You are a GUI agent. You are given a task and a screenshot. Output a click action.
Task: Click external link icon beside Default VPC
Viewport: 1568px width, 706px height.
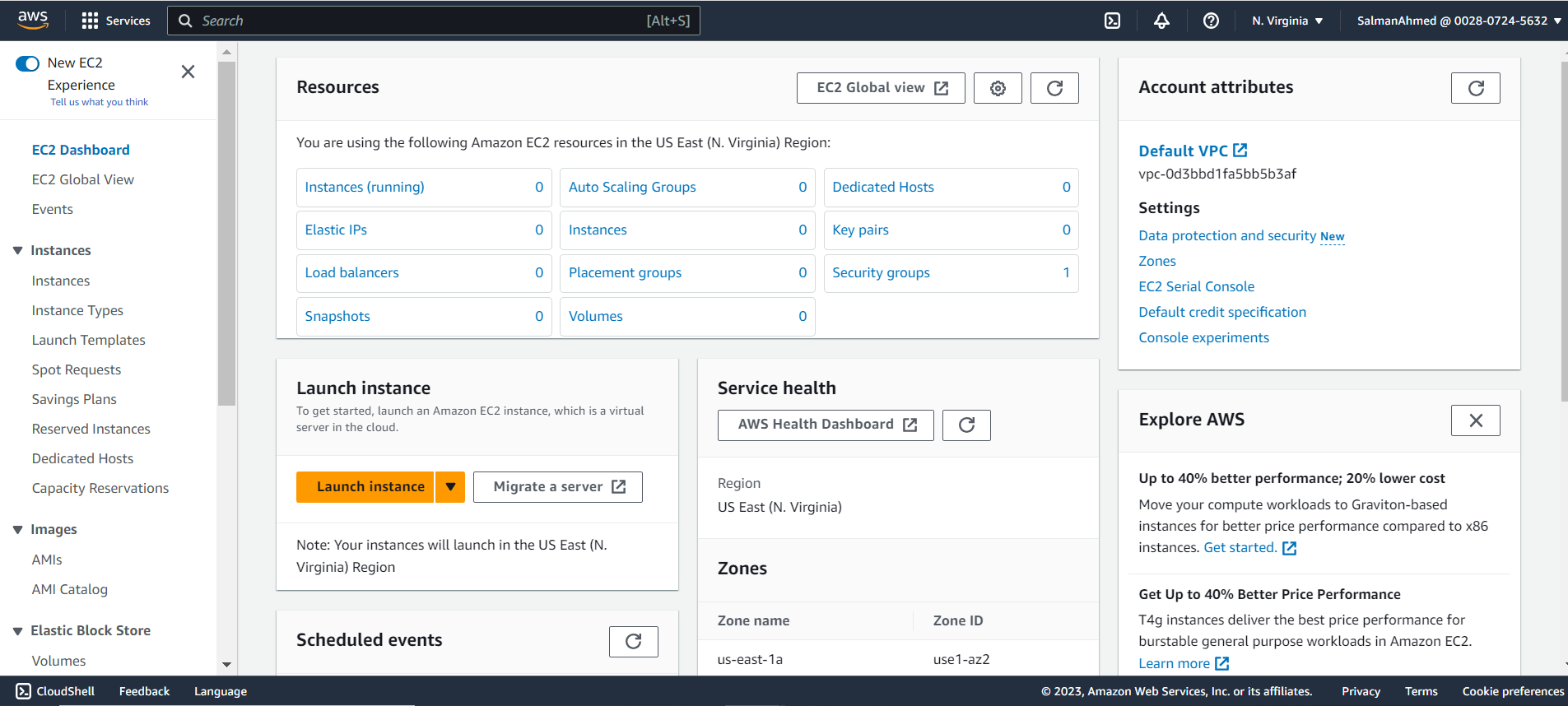pyautogui.click(x=1240, y=151)
